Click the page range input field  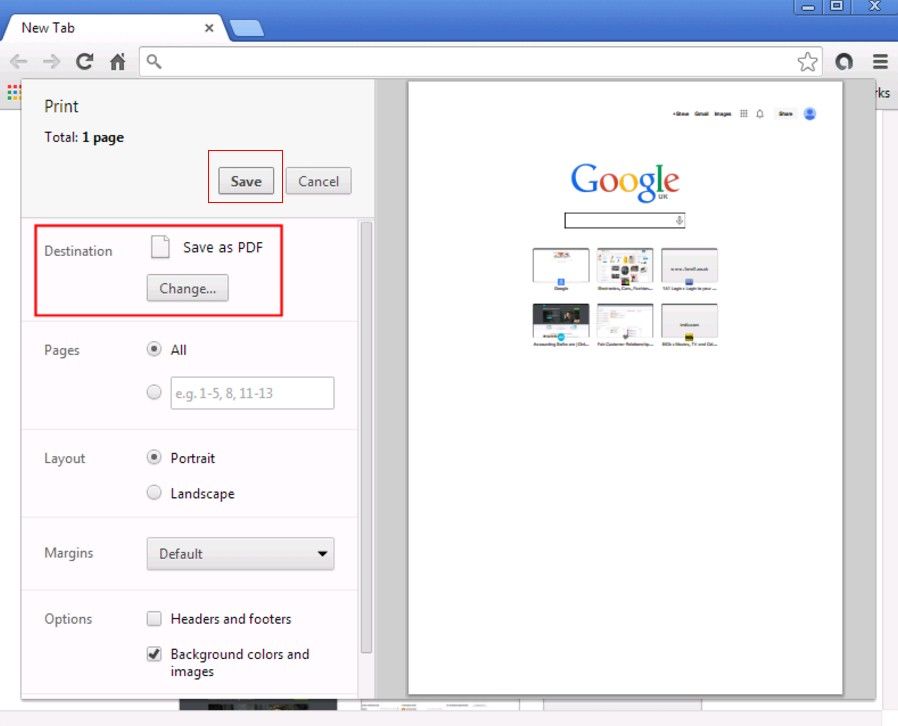(252, 393)
